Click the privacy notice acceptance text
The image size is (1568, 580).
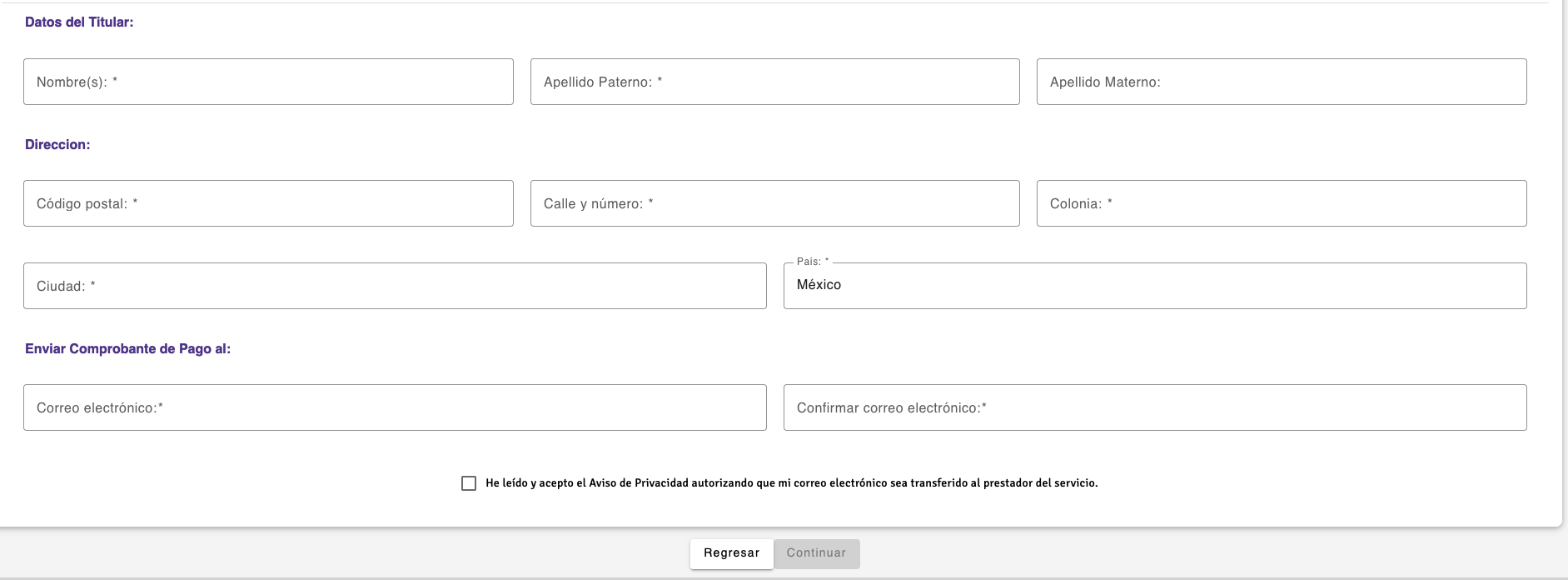(x=791, y=483)
